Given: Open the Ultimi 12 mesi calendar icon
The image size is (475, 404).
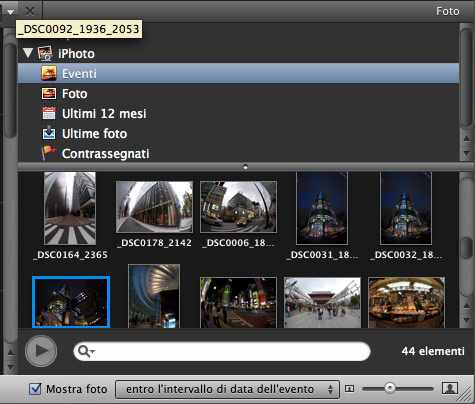Looking at the screenshot, I should 49,113.
